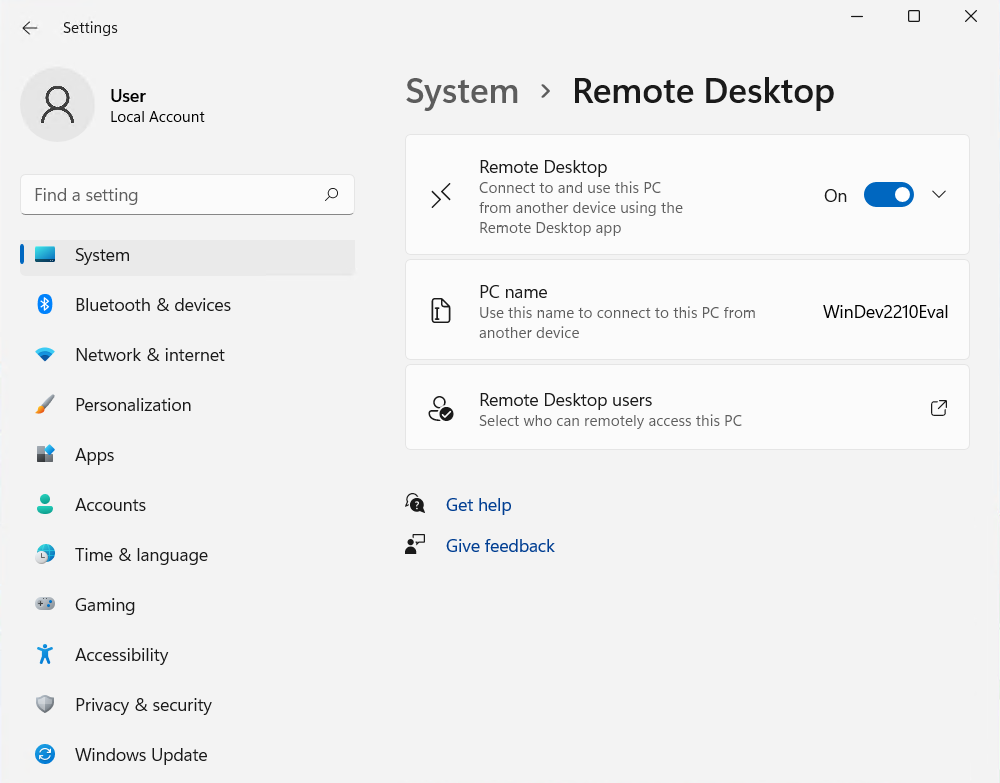Viewport: 1000px width, 783px height.
Task: Turn off the Remote Desktop toggle
Action: [888, 195]
